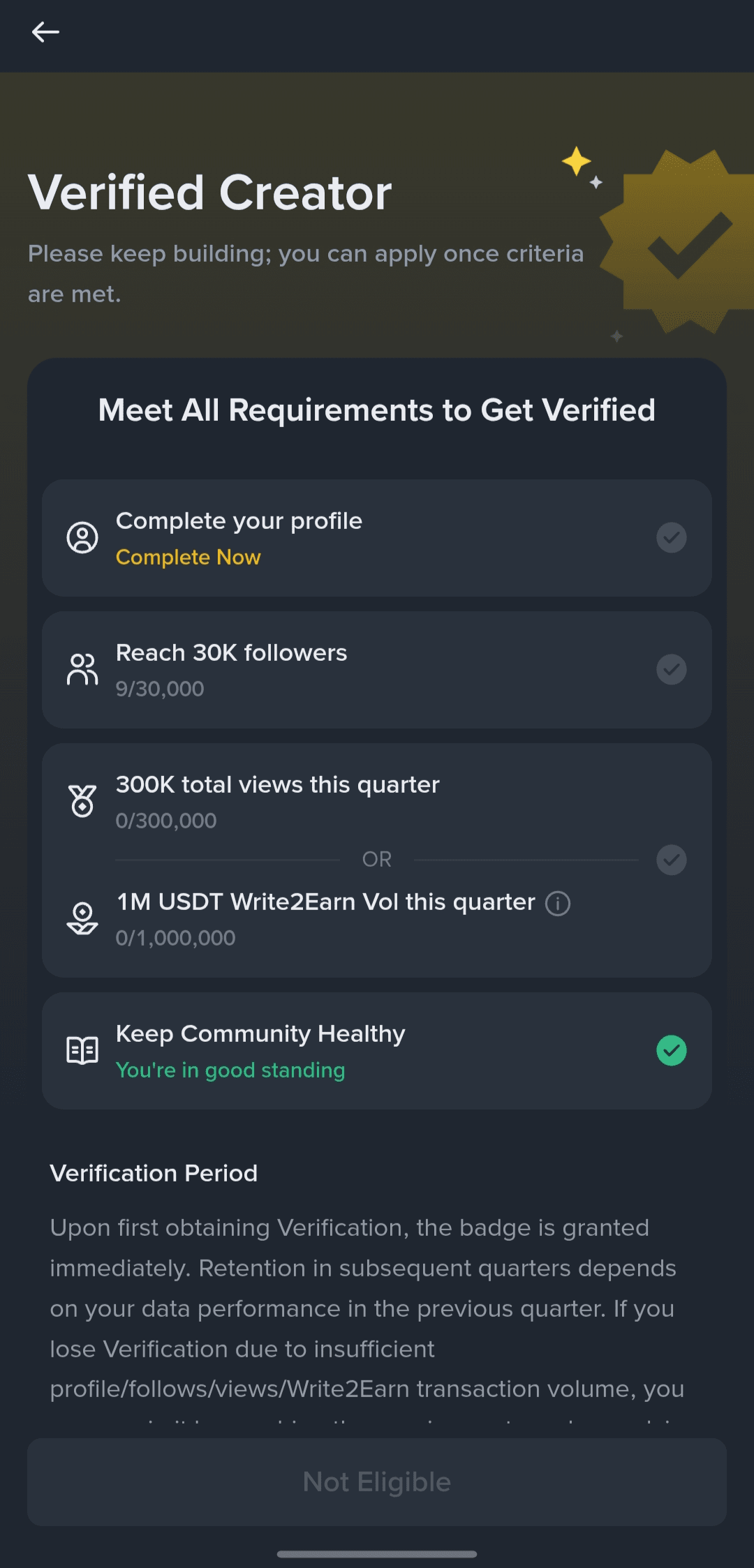Tap the gold verified badge graphic

click(x=681, y=241)
